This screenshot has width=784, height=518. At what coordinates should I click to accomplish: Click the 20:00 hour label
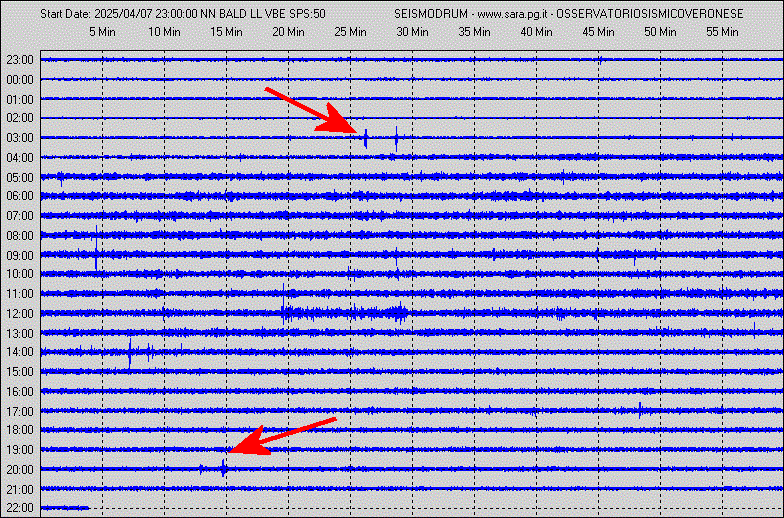[x=20, y=470]
